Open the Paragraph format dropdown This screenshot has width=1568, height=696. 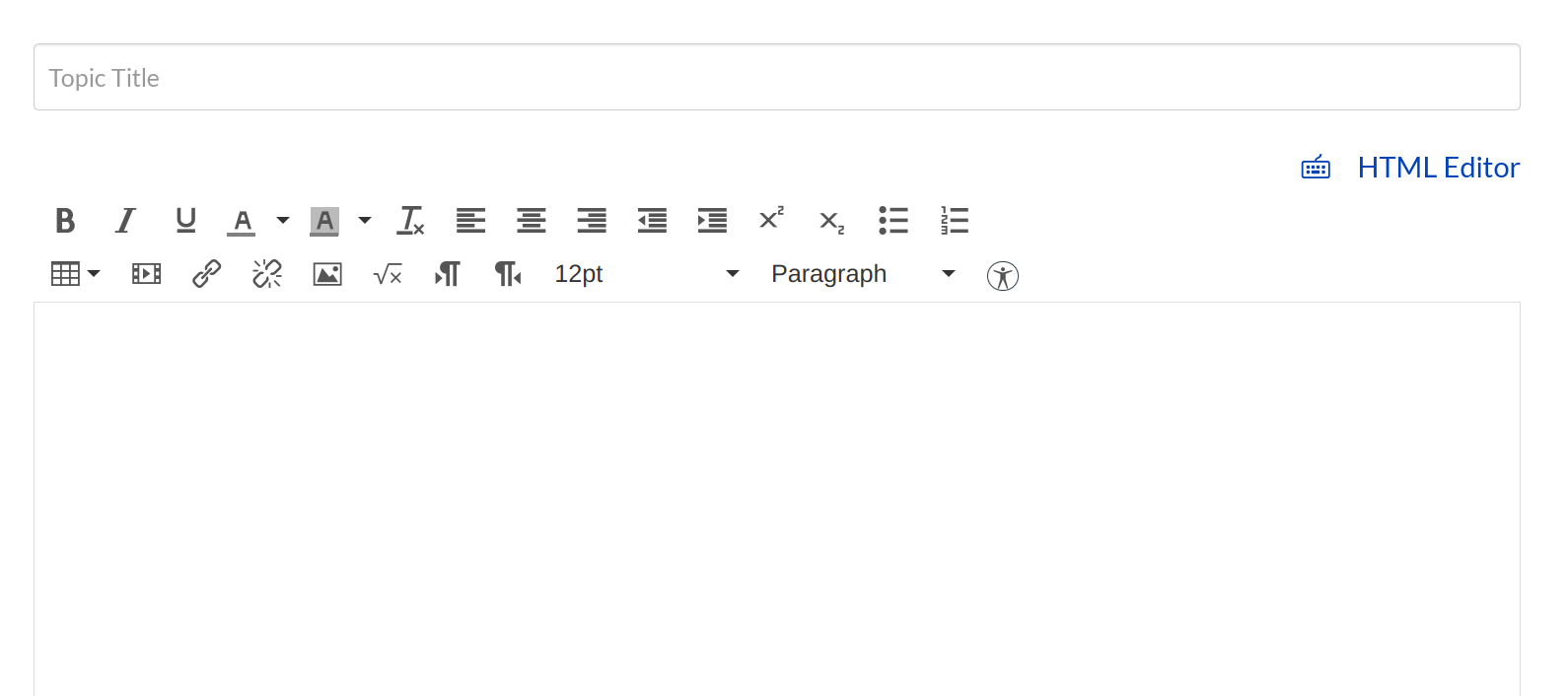(x=863, y=274)
